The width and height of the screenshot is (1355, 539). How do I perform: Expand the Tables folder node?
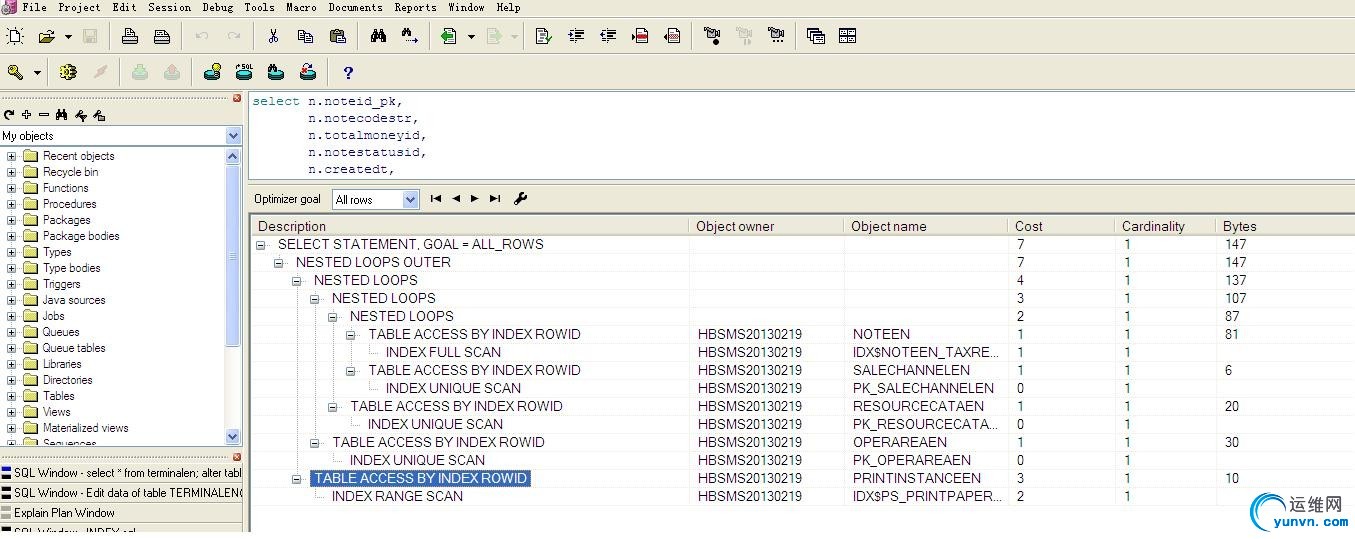[12, 396]
